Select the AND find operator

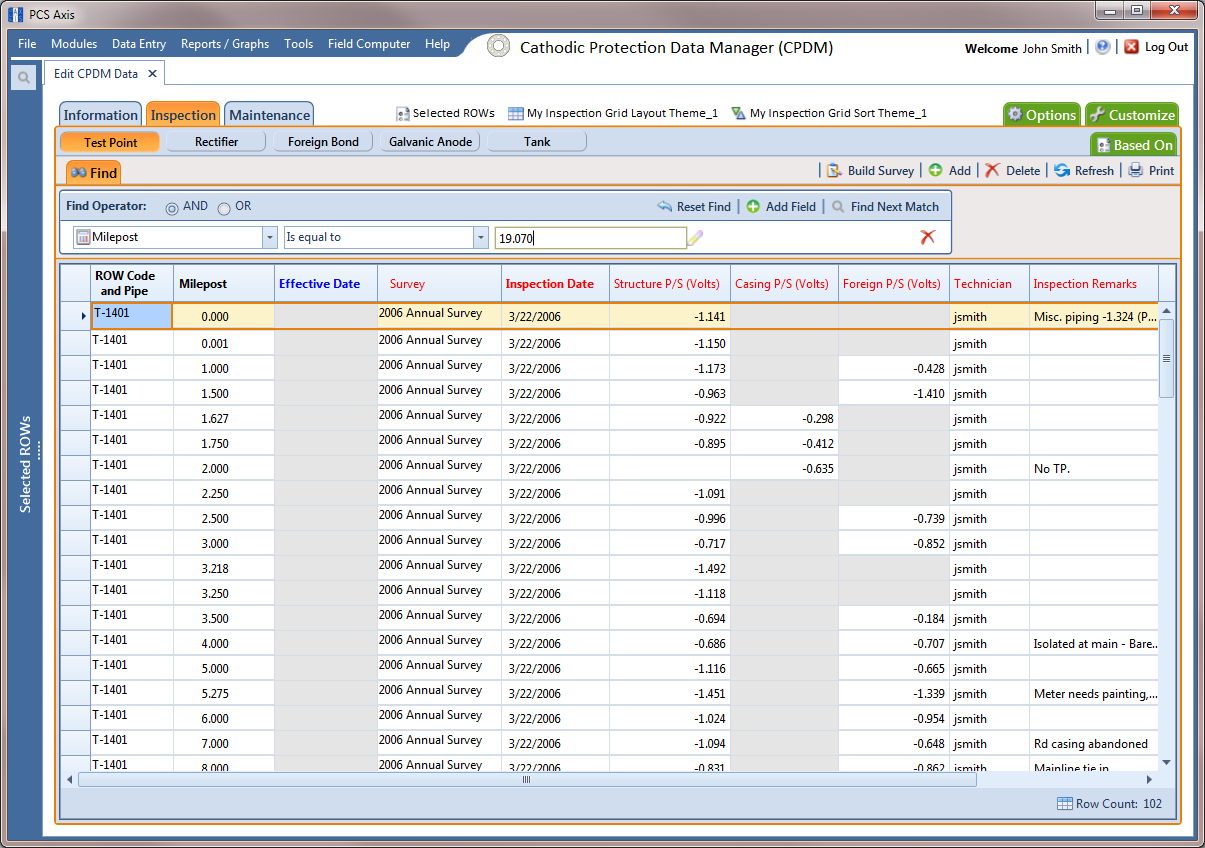pyautogui.click(x=172, y=208)
